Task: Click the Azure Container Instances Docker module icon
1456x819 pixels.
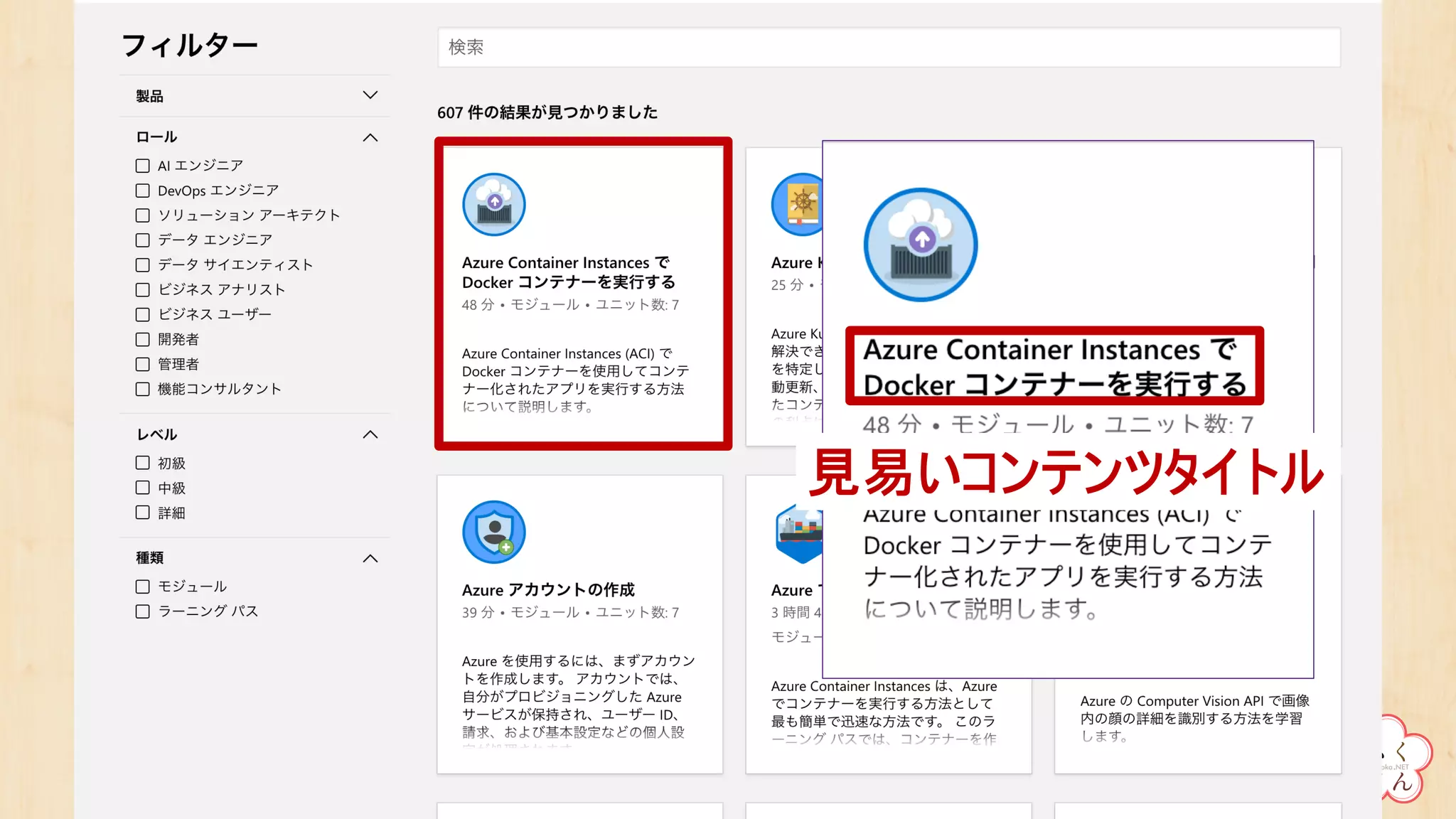Action: 494,205
